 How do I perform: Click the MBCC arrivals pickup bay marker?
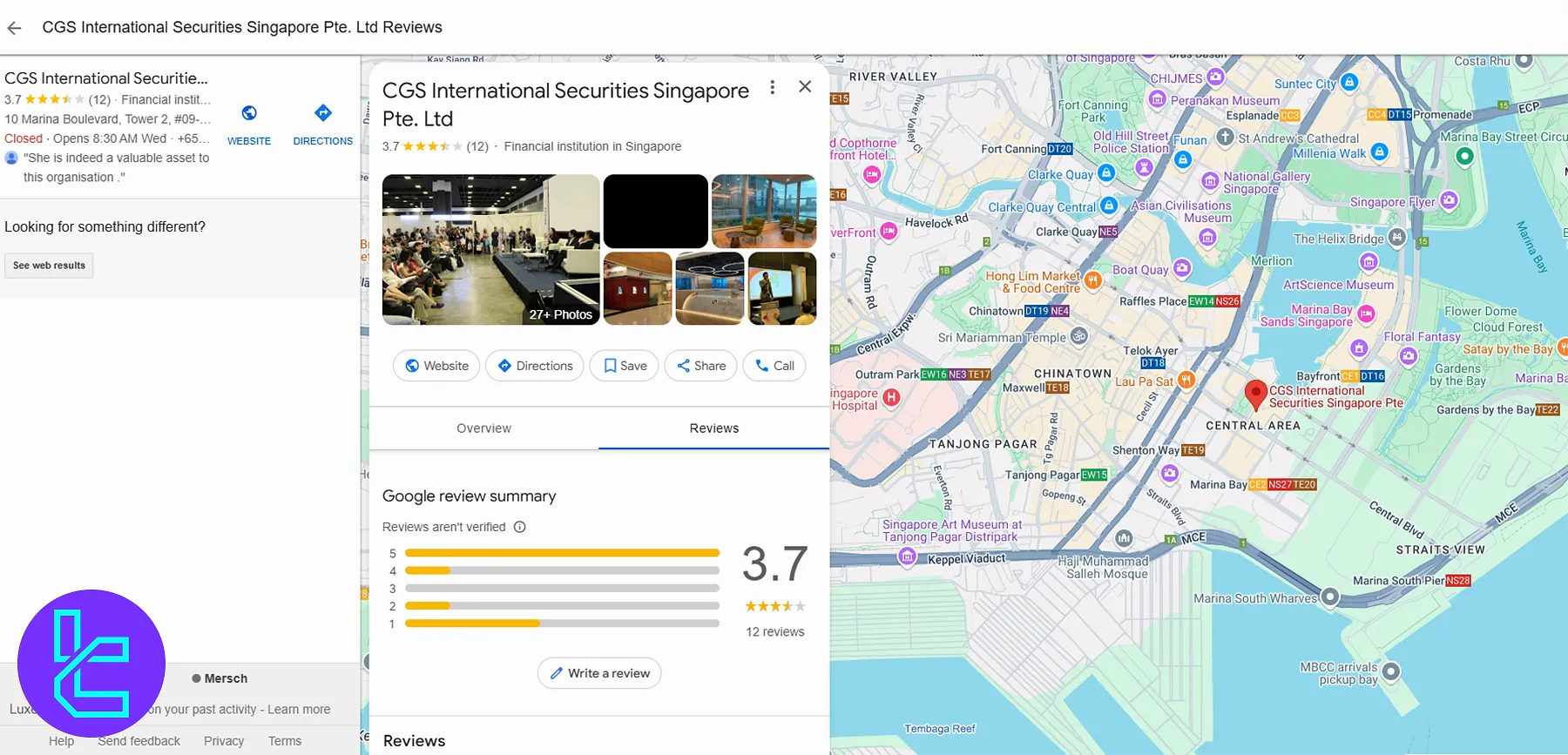[x=1391, y=671]
